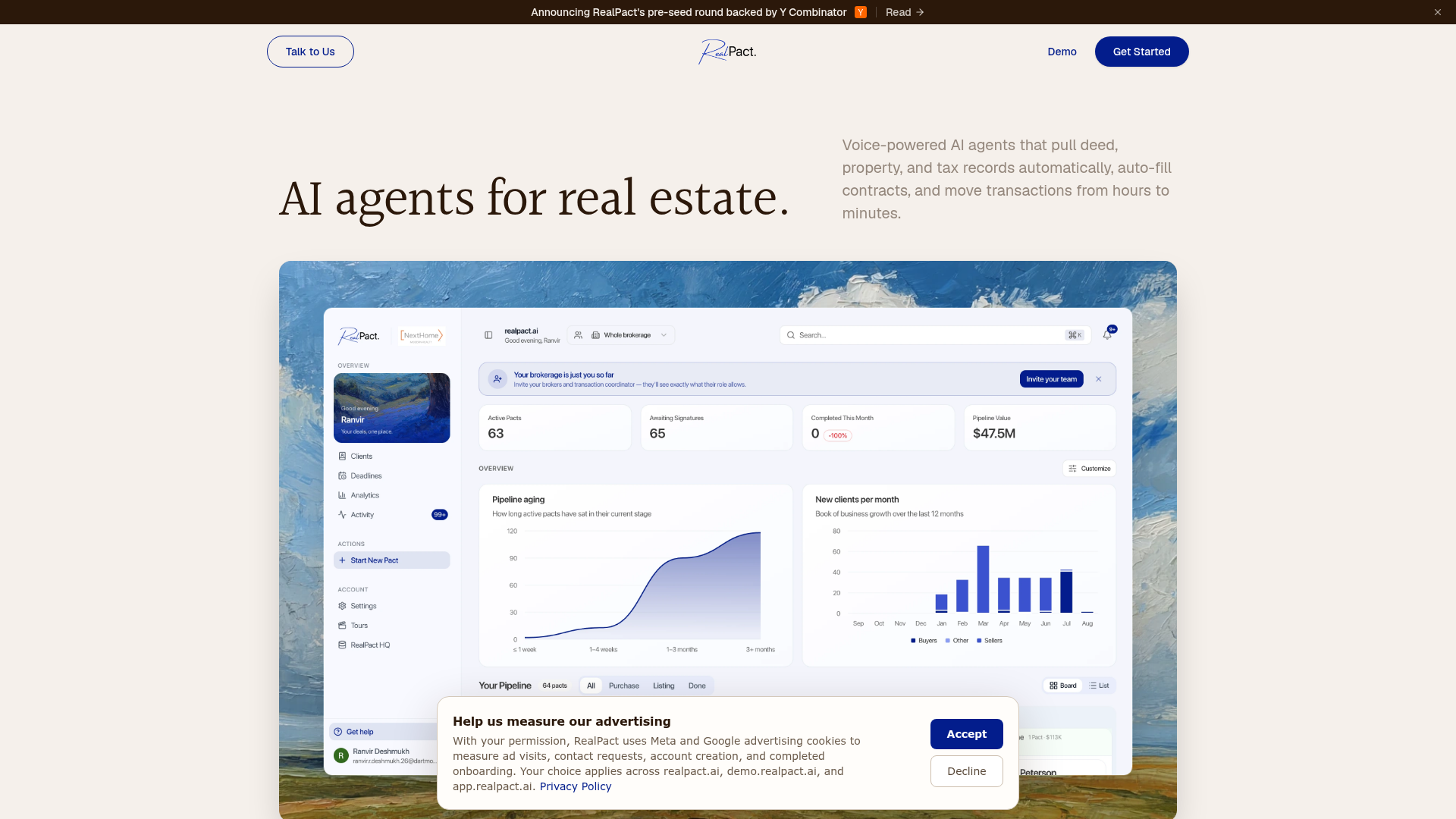The image size is (1456, 819).
Task: Click Start New Pact
Action: point(391,560)
